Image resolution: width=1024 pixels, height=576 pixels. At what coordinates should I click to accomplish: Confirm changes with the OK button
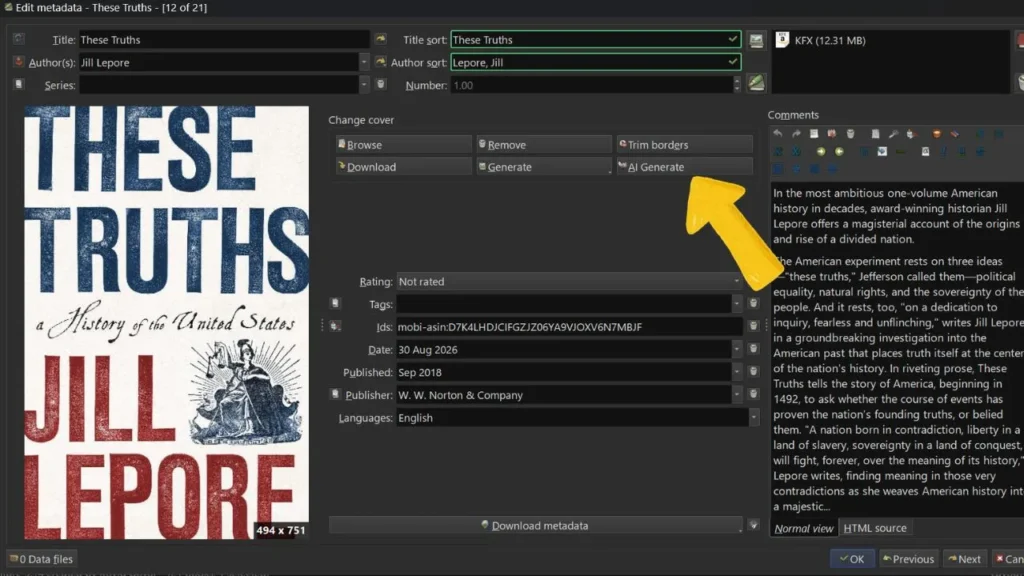pos(852,558)
